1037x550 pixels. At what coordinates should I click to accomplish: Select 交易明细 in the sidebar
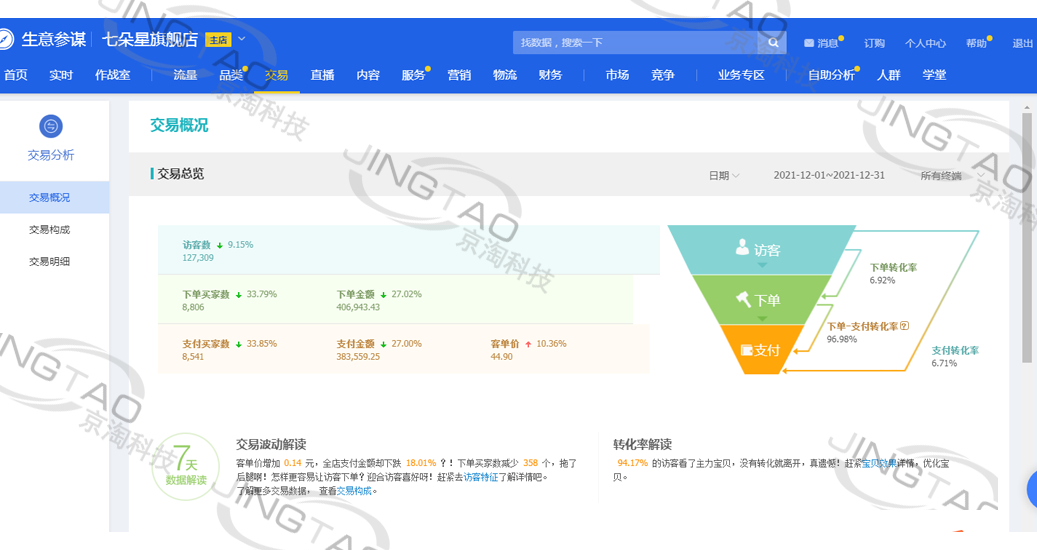(x=50, y=262)
